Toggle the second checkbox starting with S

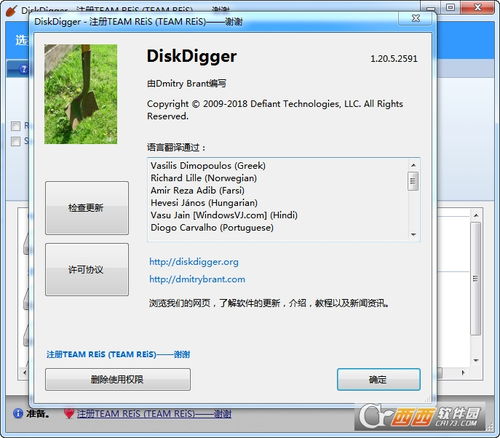pos(15,141)
